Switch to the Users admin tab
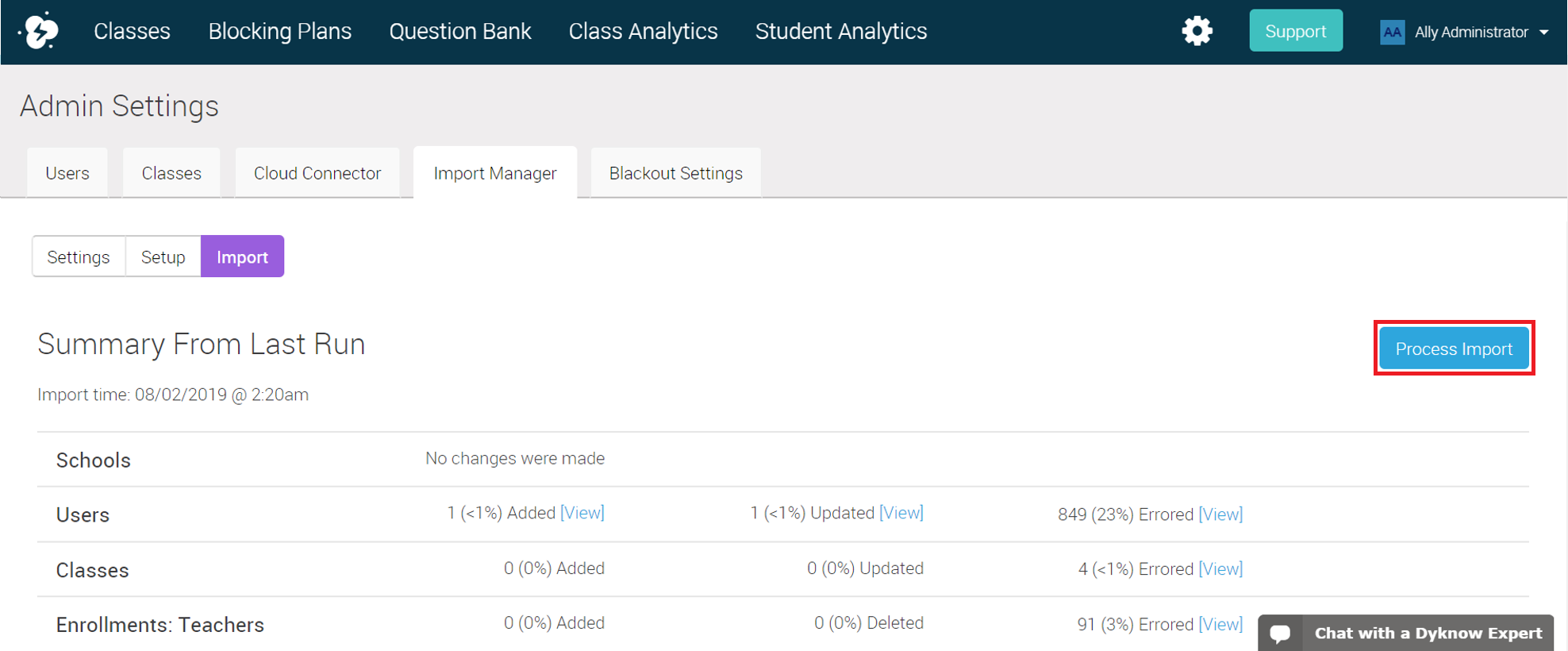 point(67,173)
